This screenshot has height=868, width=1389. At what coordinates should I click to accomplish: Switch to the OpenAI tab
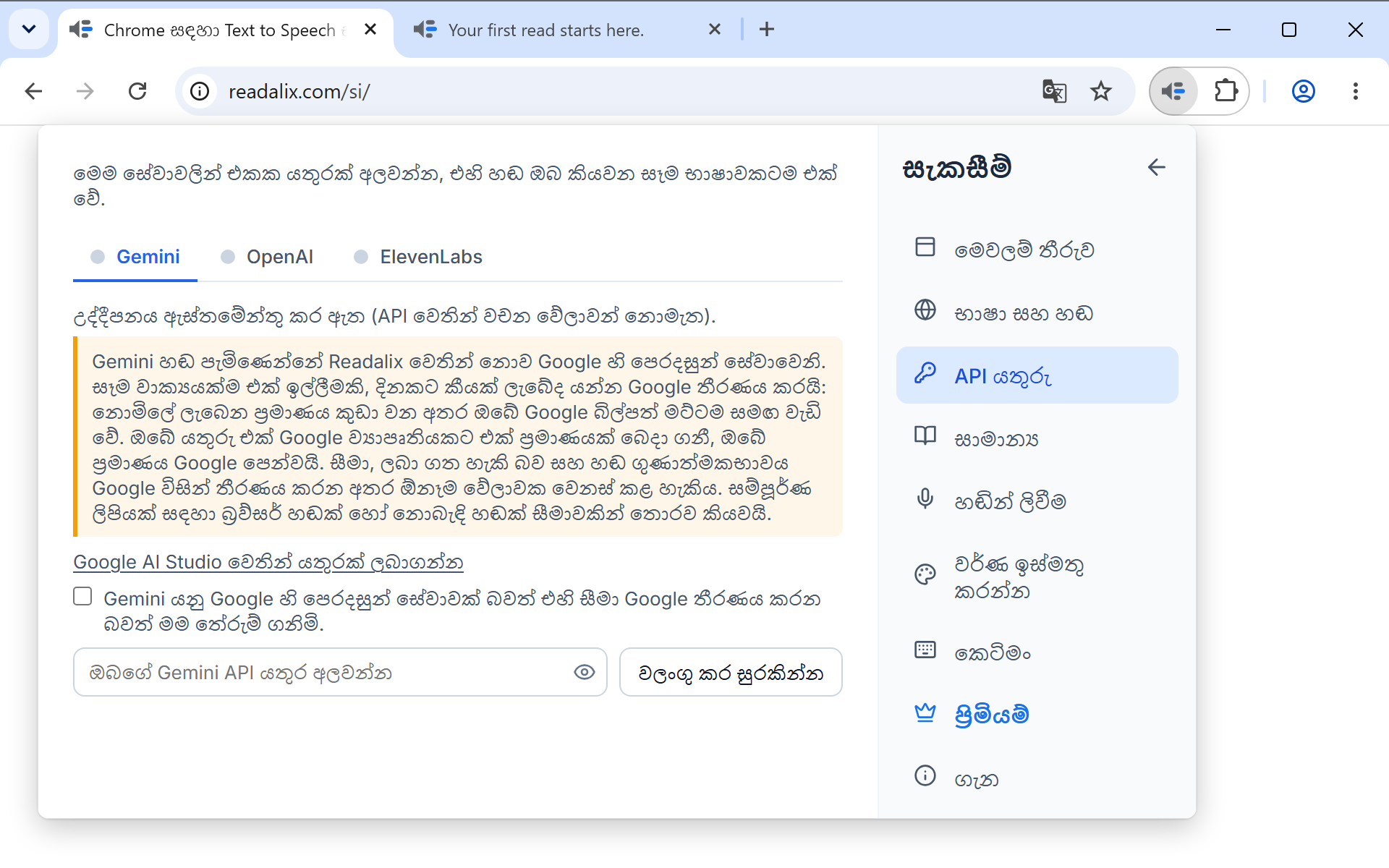[x=268, y=257]
